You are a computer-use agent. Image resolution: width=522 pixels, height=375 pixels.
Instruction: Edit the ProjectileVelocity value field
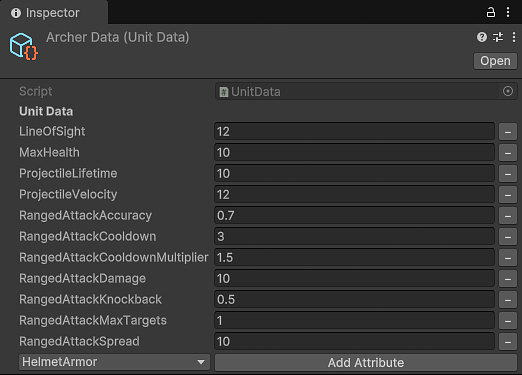coord(354,194)
